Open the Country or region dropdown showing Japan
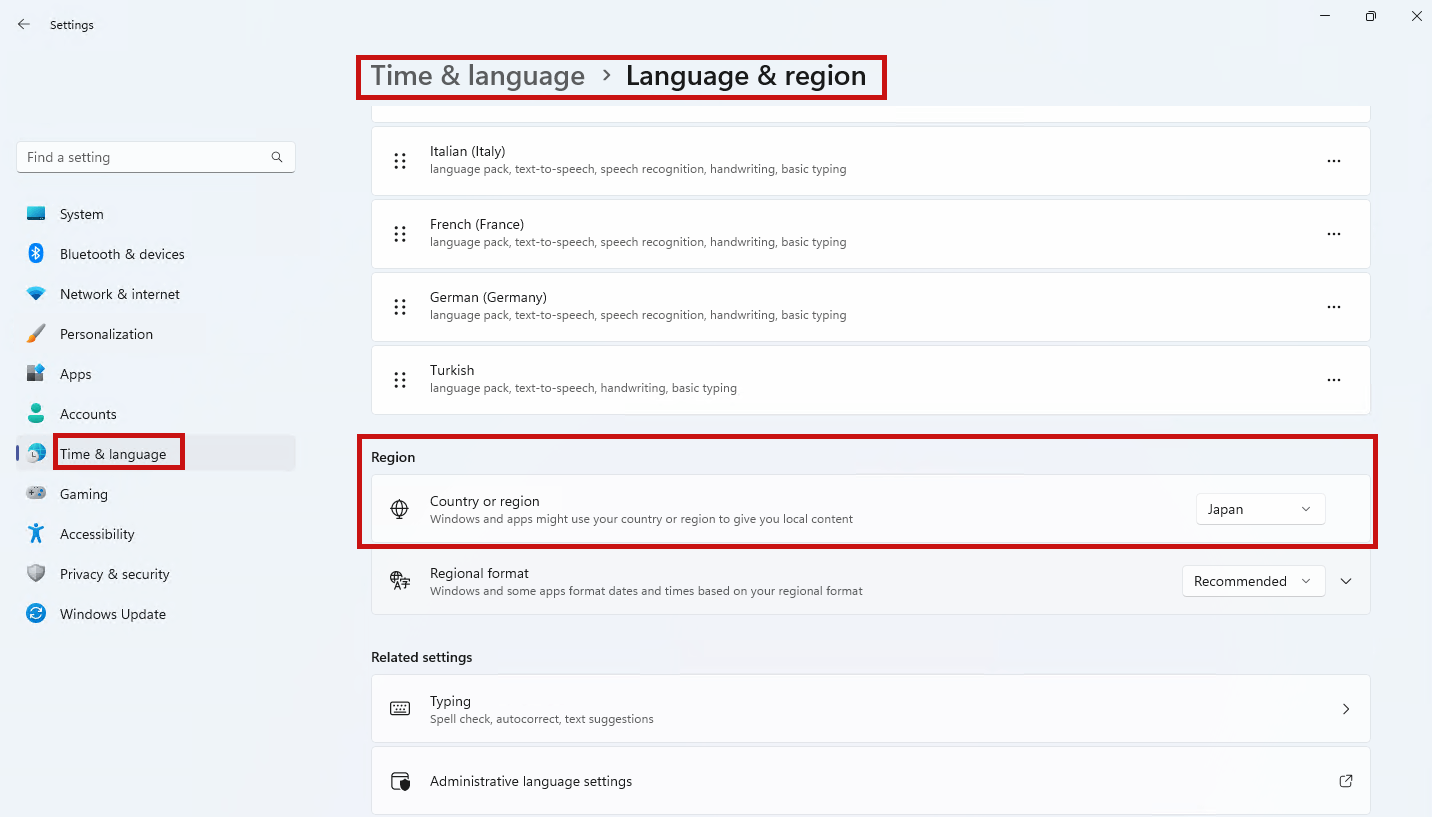 (x=1260, y=509)
